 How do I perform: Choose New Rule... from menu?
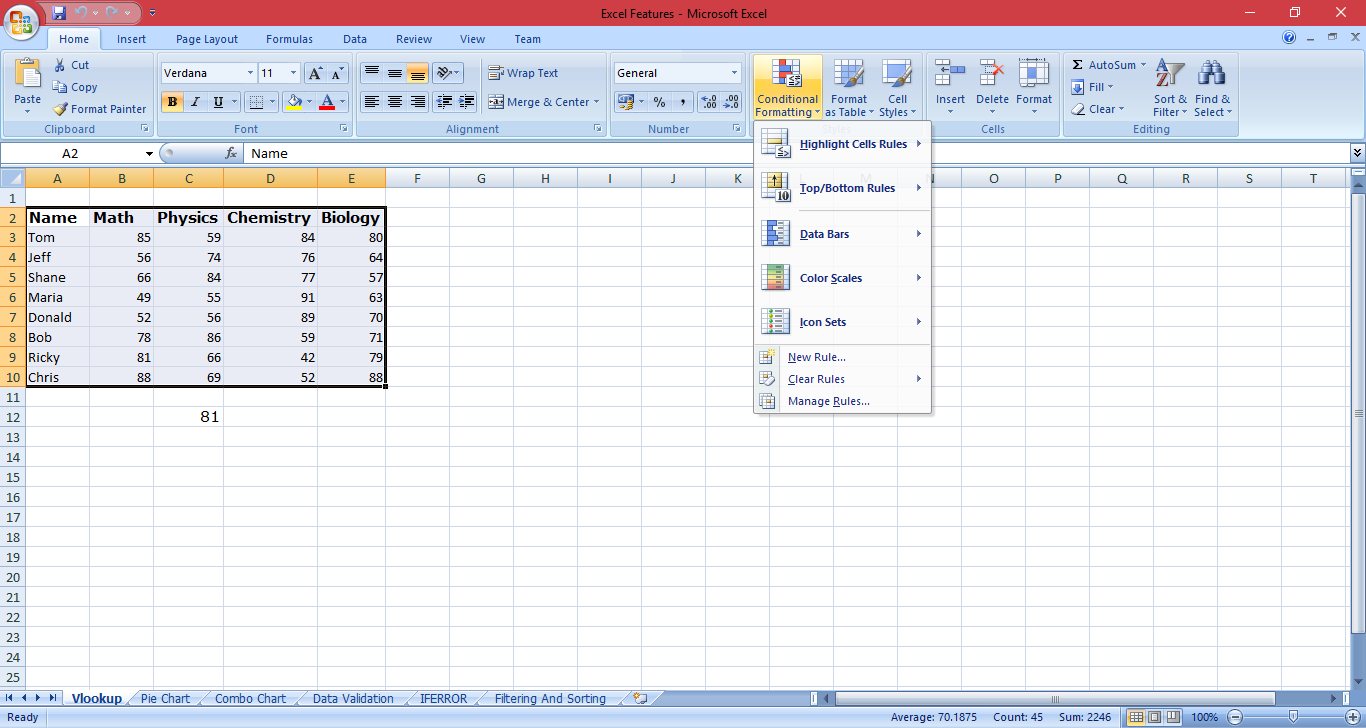pos(842,357)
